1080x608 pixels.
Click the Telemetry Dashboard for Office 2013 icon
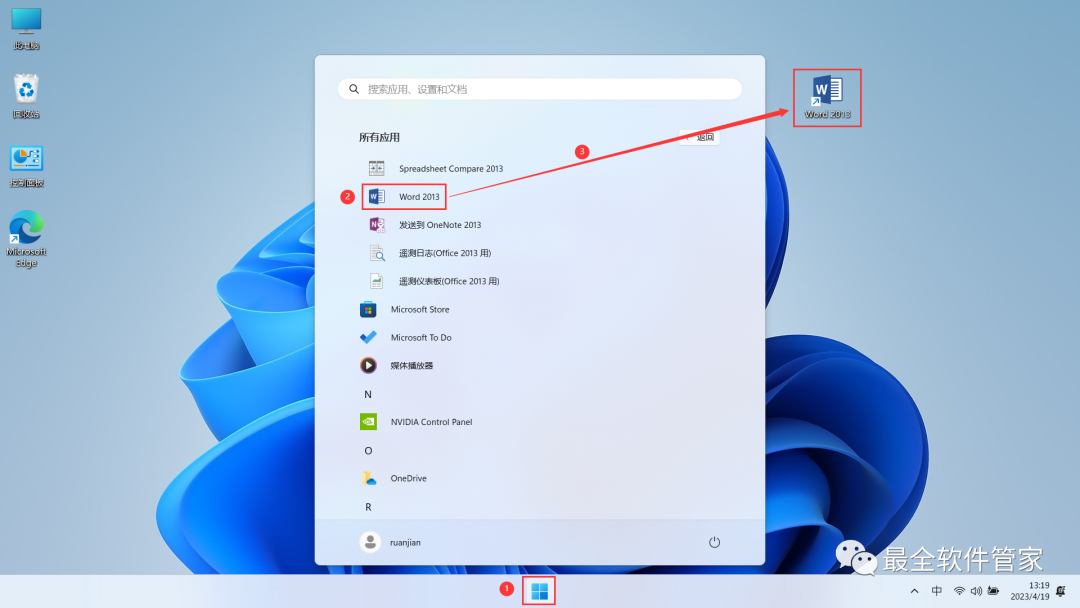(x=376, y=281)
